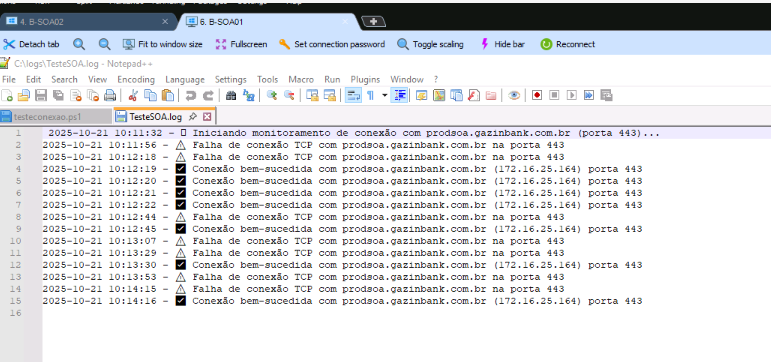
Task: Toggle show all characters pilcrow icon
Action: pos(370,95)
